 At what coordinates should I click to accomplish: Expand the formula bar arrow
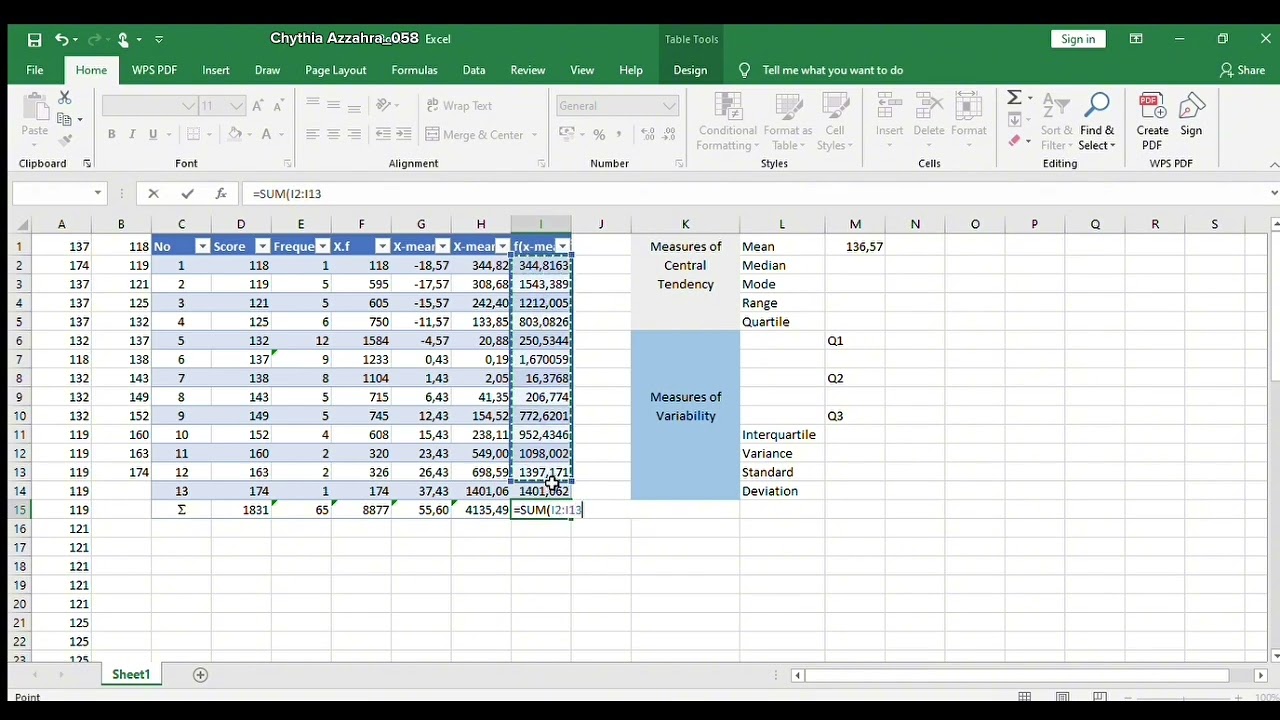[1273, 193]
